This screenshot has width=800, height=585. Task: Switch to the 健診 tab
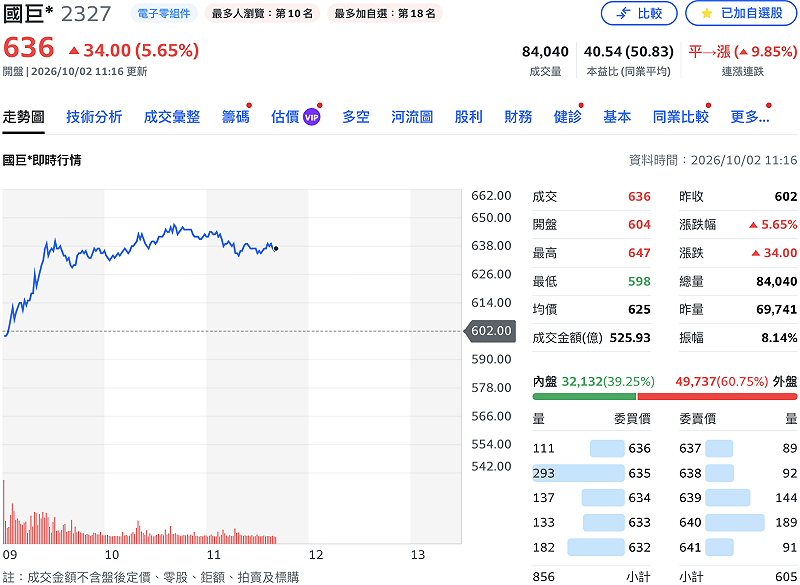(x=567, y=117)
